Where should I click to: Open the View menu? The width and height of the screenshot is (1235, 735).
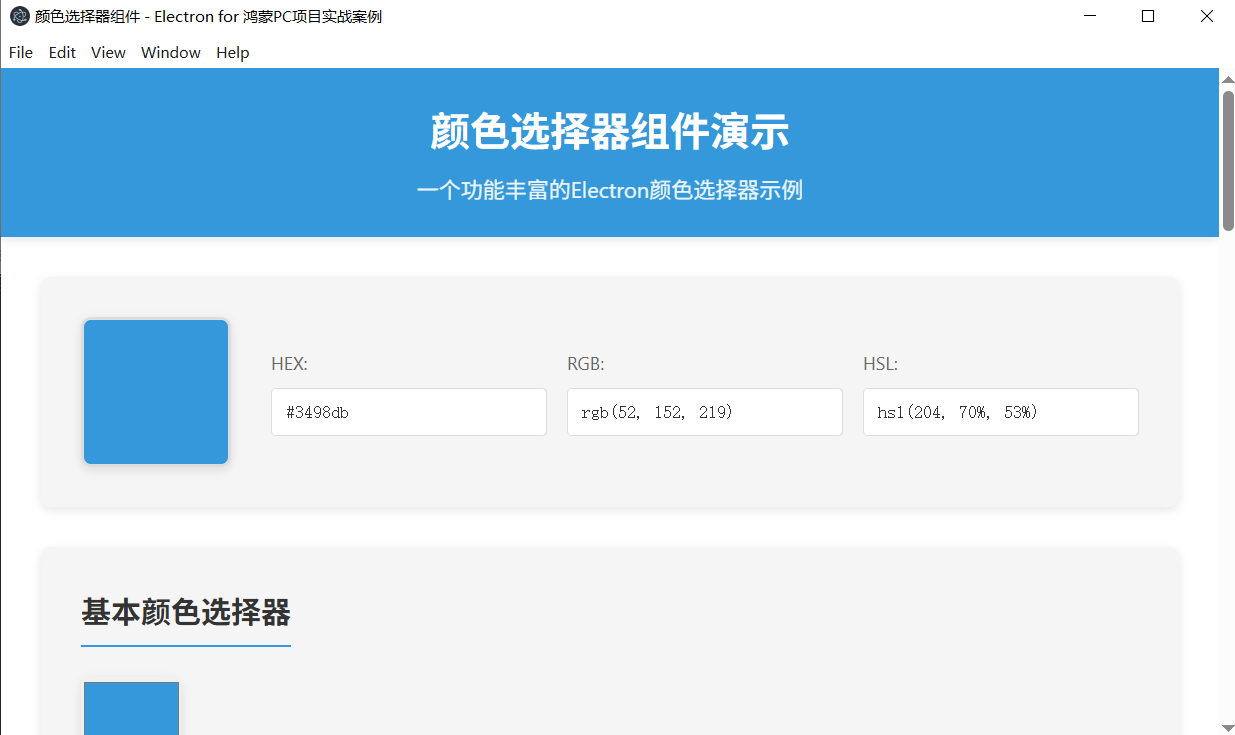tap(107, 52)
